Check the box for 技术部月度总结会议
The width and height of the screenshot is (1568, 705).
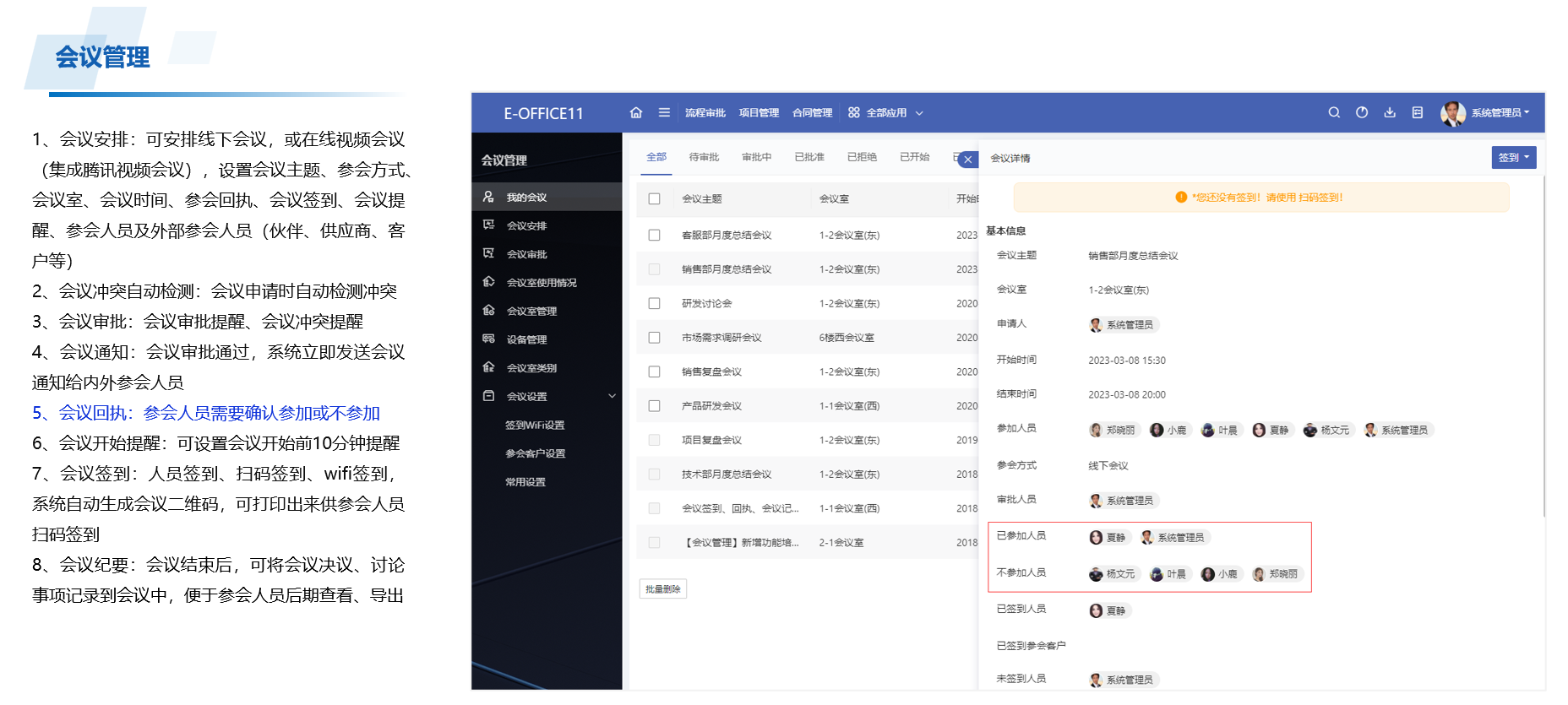pyautogui.click(x=654, y=475)
